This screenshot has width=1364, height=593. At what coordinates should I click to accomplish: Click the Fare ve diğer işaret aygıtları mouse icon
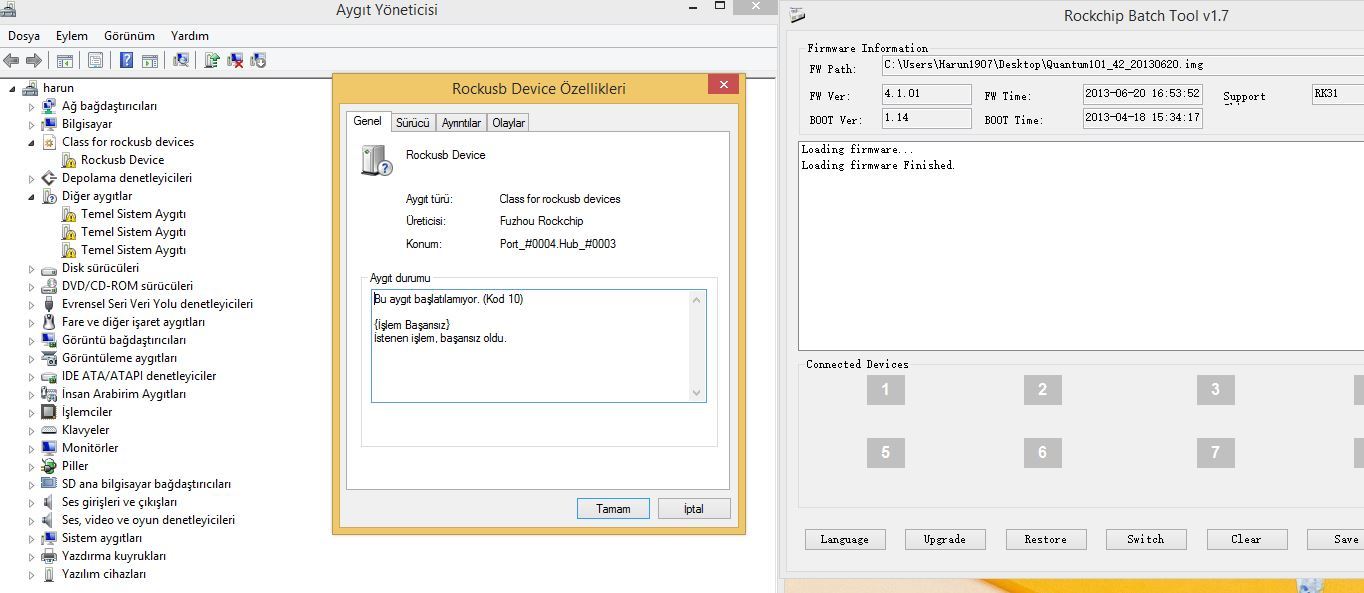[x=49, y=322]
